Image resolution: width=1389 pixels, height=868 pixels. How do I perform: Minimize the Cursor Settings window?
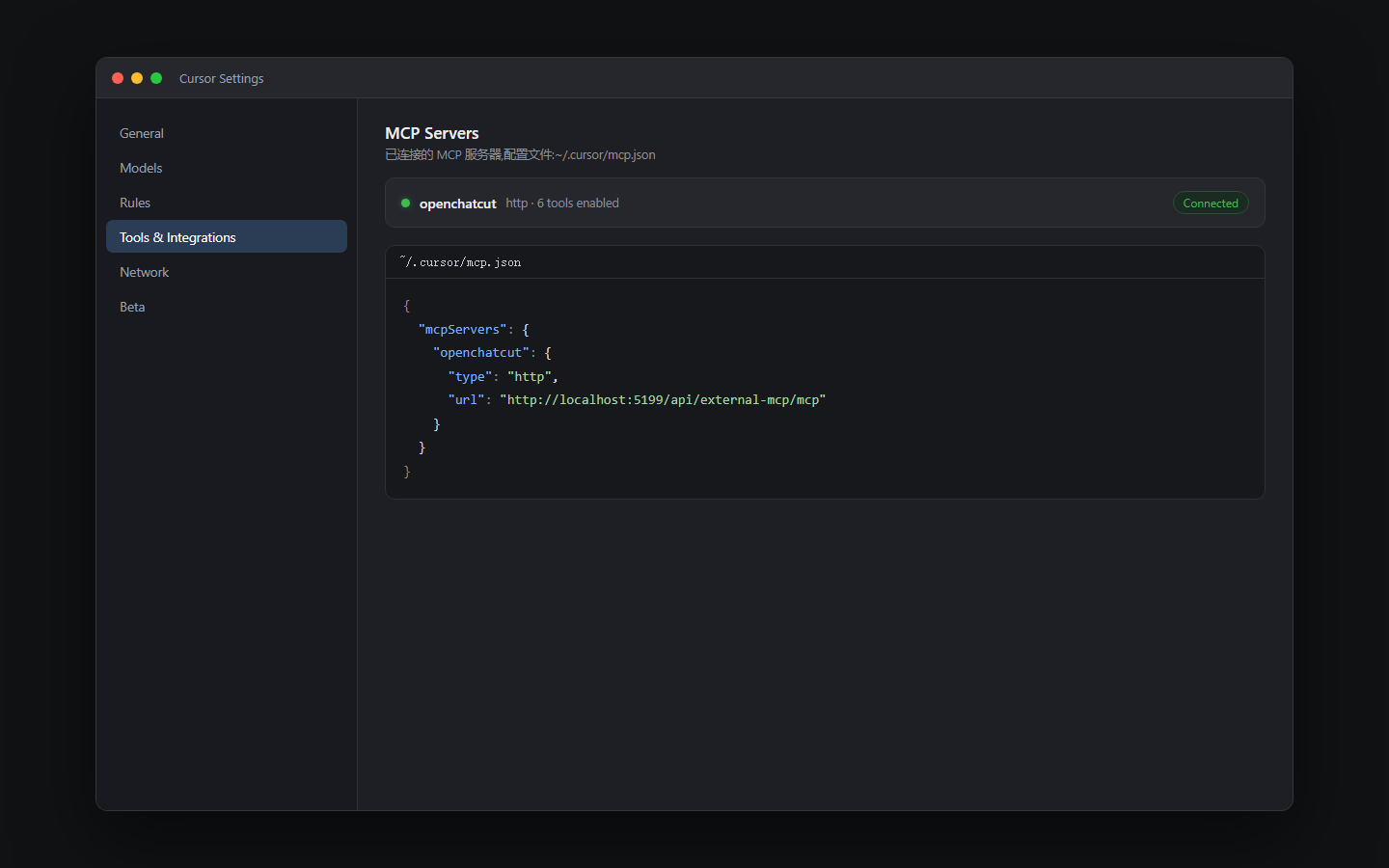[x=137, y=78]
